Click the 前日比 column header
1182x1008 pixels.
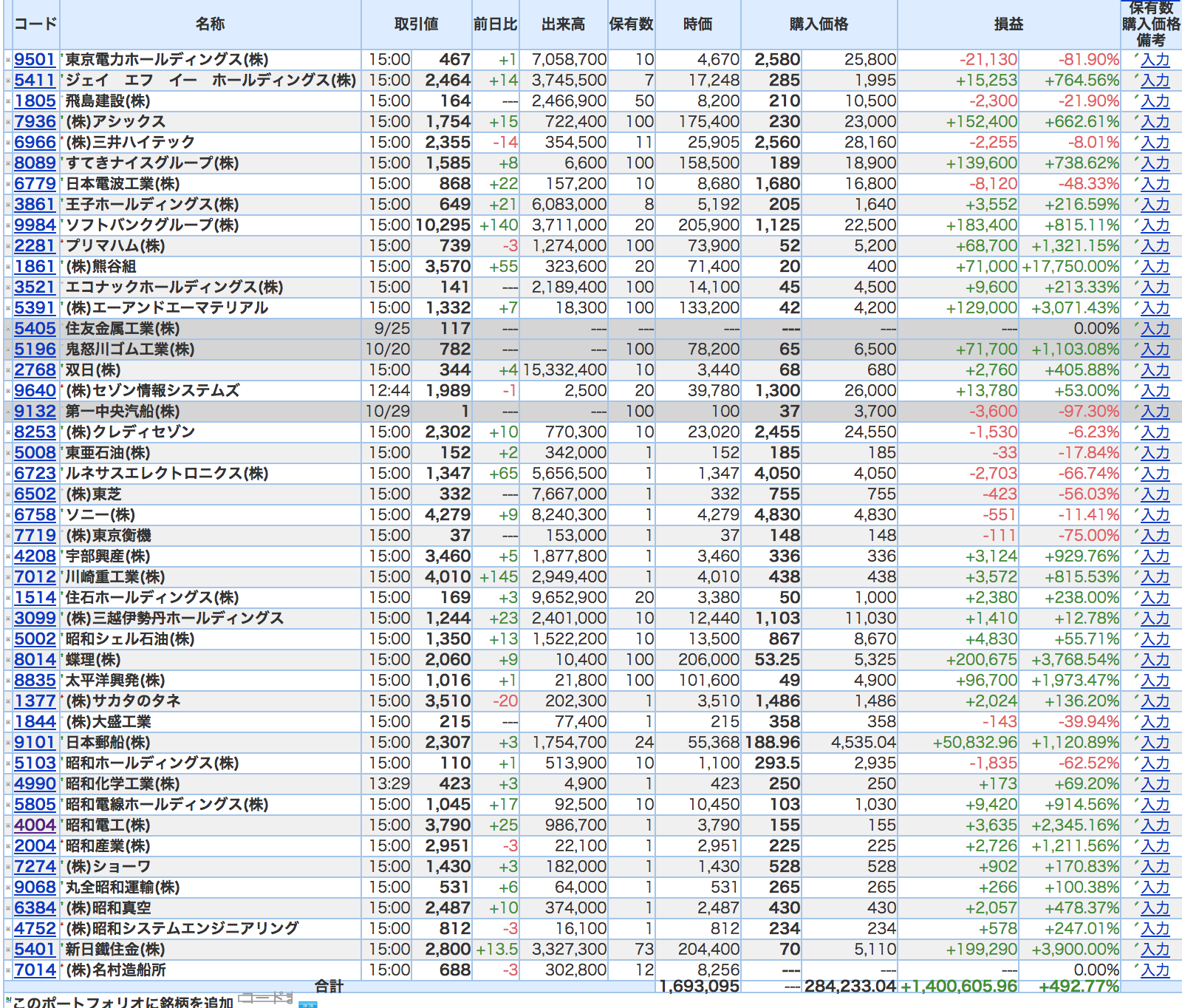pyautogui.click(x=496, y=24)
